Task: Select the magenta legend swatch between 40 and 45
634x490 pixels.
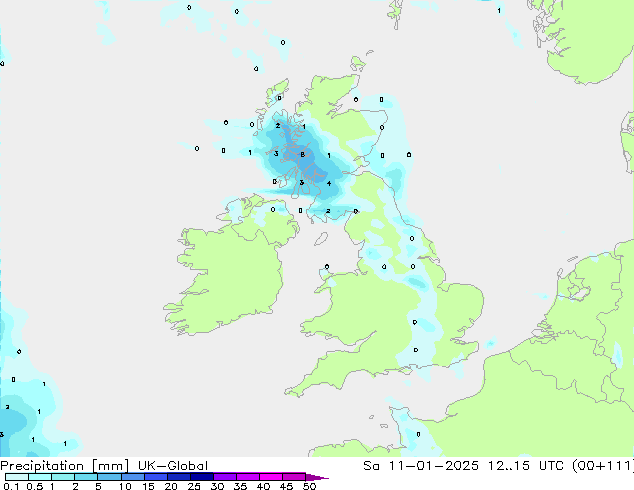Action: pyautogui.click(x=271, y=477)
